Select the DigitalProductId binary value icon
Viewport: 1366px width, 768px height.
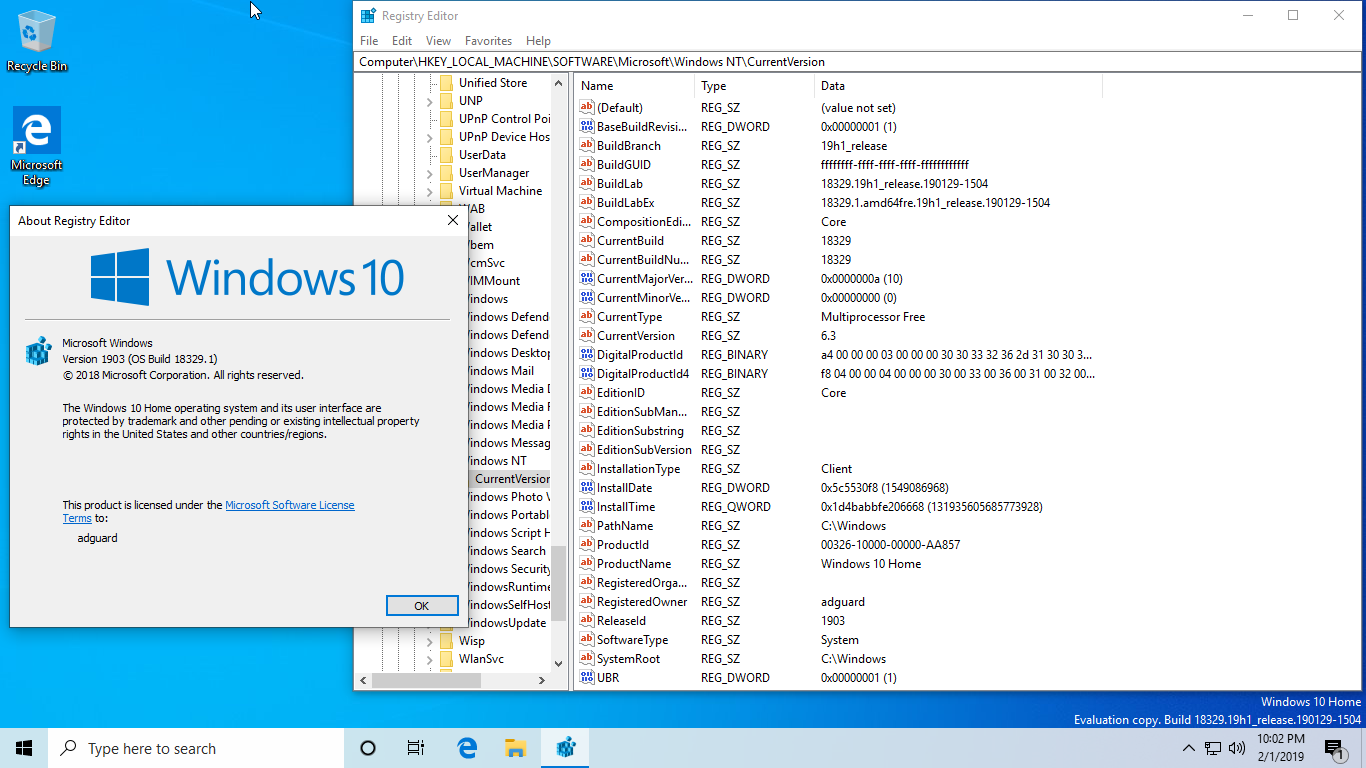[587, 355]
